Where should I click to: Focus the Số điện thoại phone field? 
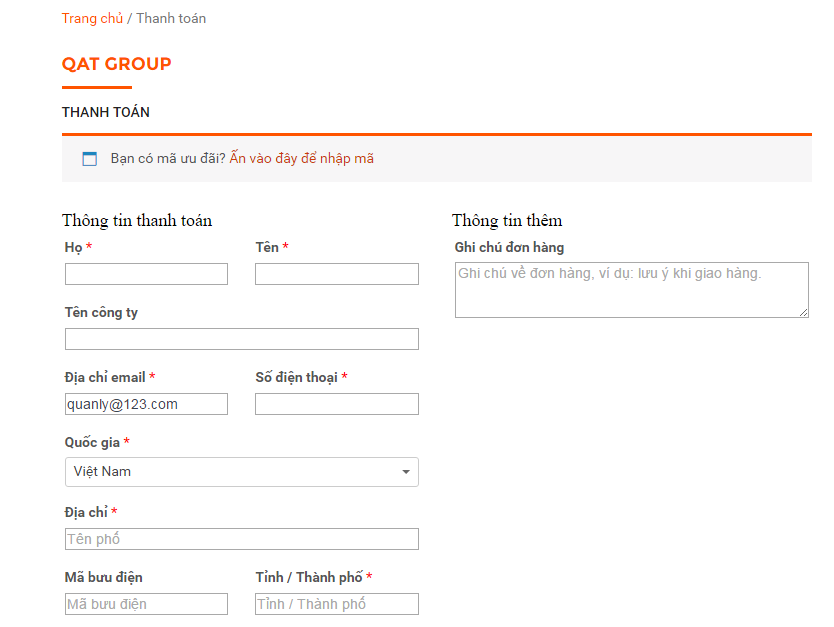(336, 404)
